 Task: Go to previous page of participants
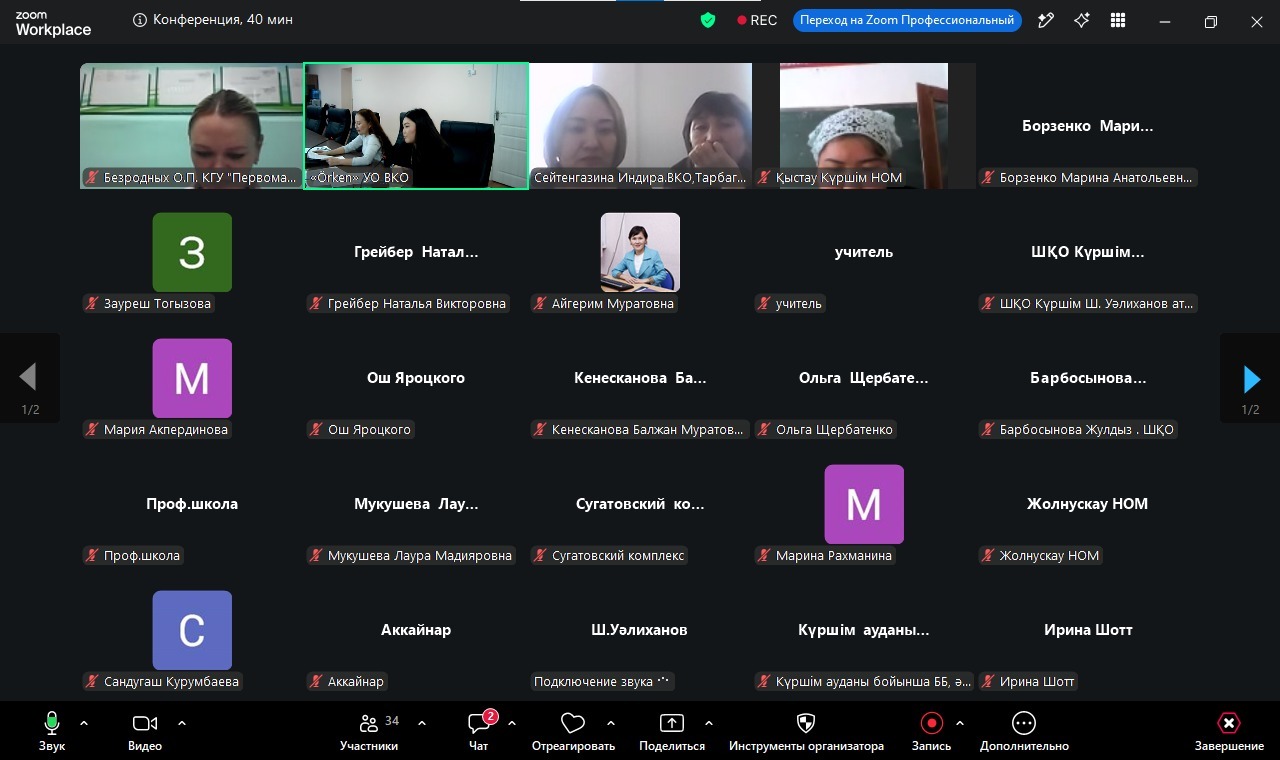[29, 379]
